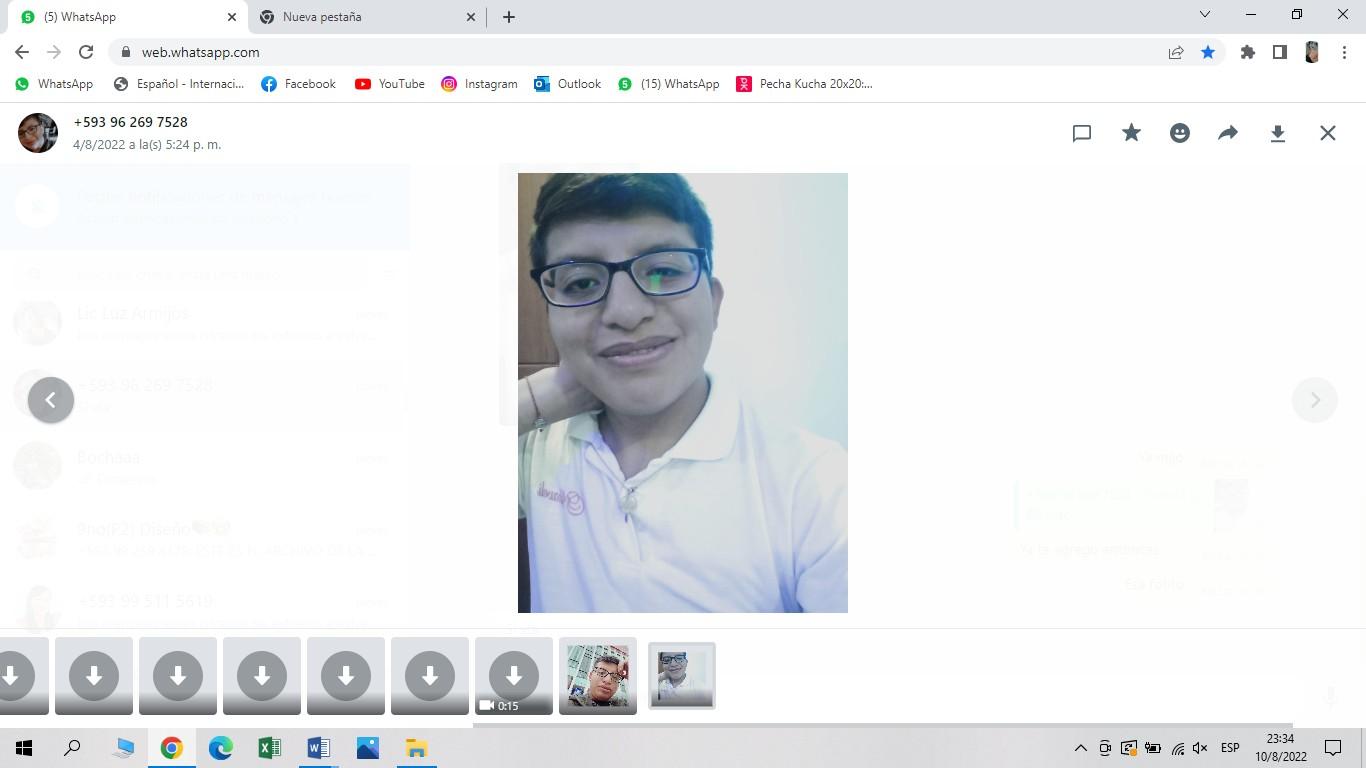Click the sender number +593 96 269 7528
Viewport: 1366px width, 768px height.
pos(130,122)
